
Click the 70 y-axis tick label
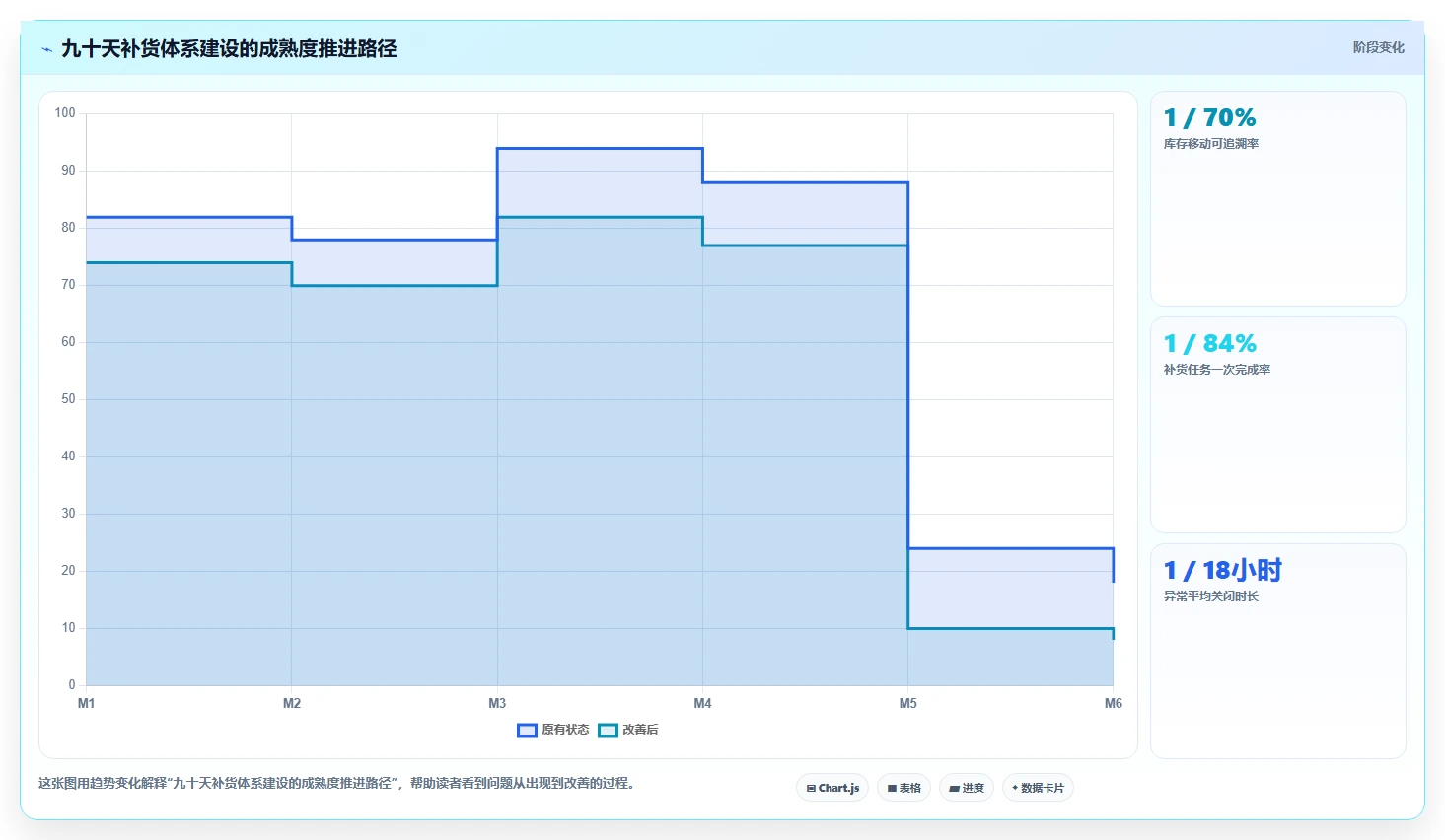pos(68,285)
